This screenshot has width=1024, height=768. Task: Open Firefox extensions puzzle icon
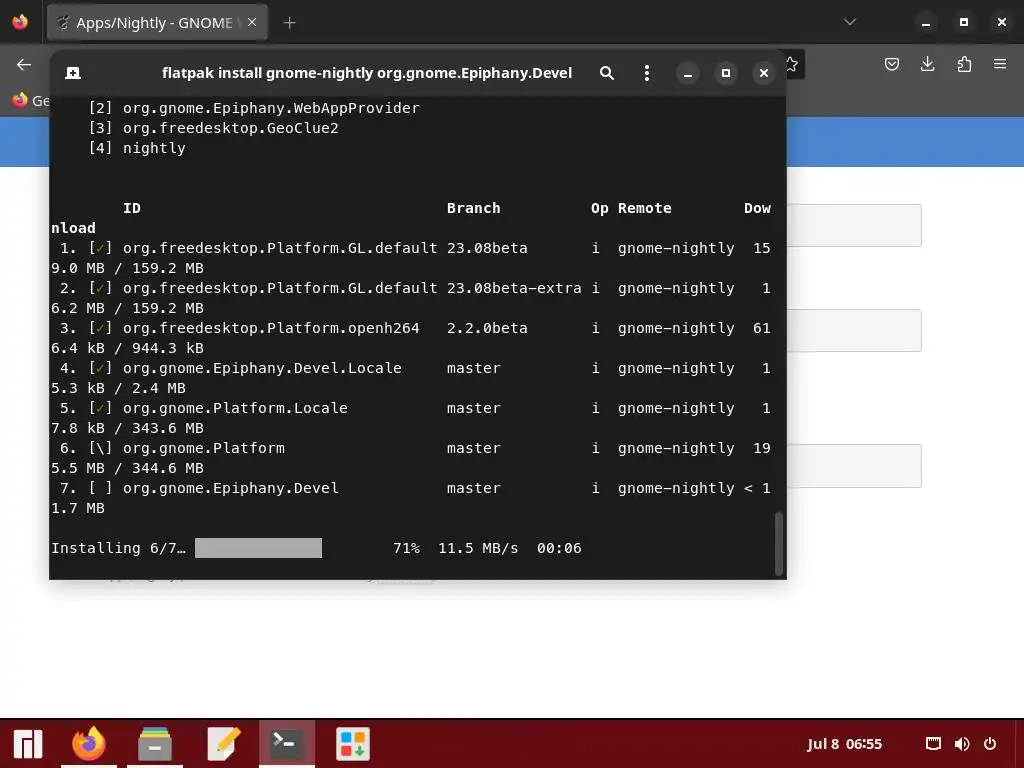(964, 64)
